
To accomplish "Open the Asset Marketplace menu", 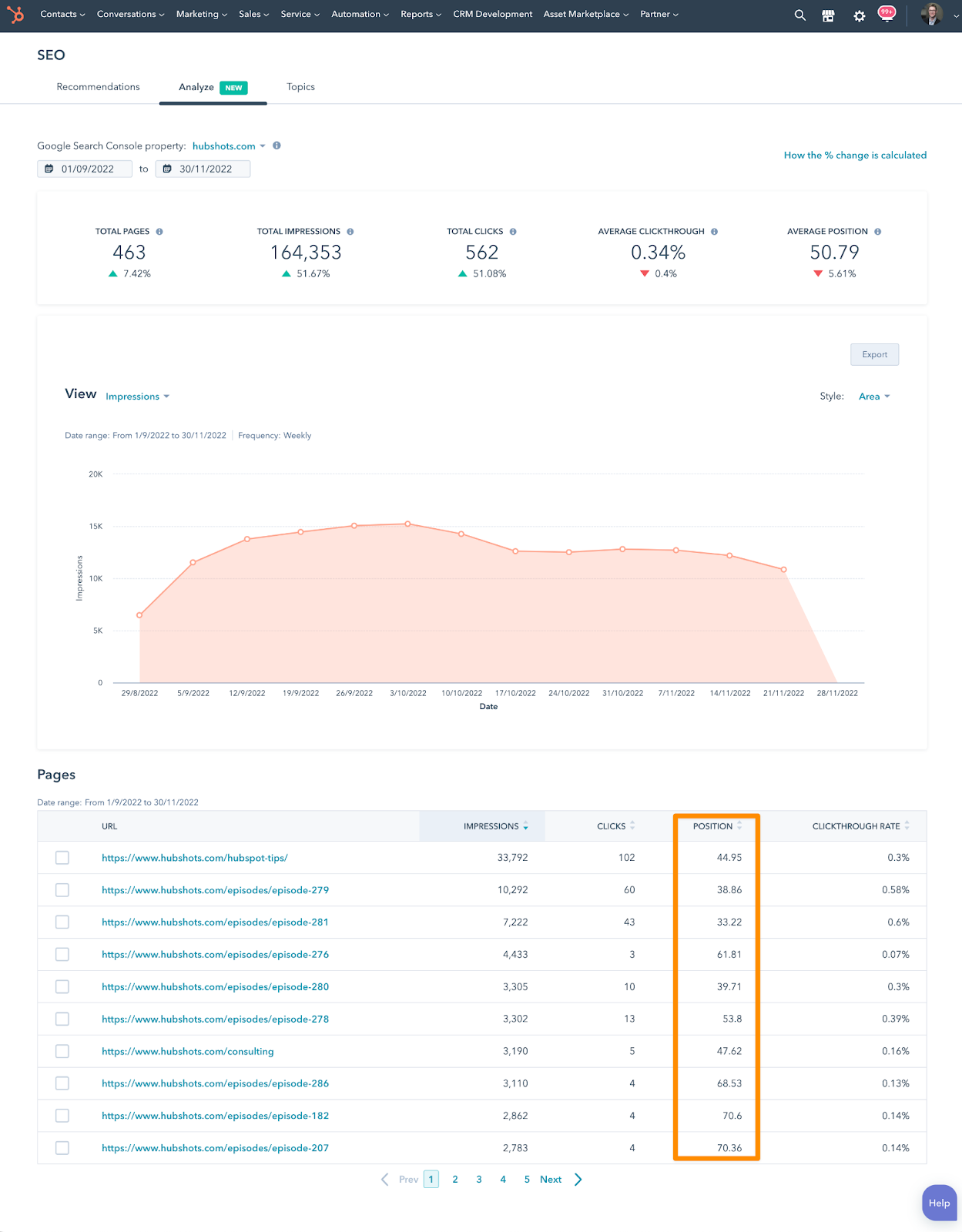I will pos(585,15).
